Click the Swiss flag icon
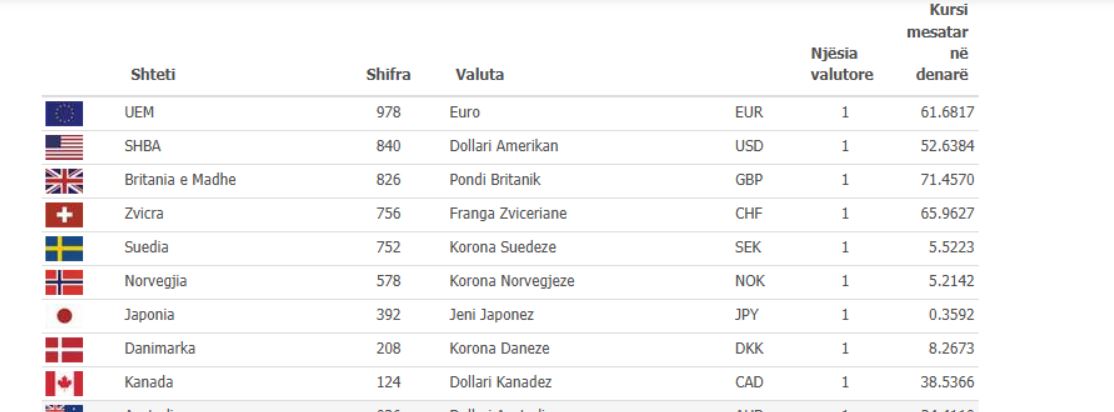The height and width of the screenshot is (412, 1114). pyautogui.click(x=64, y=215)
